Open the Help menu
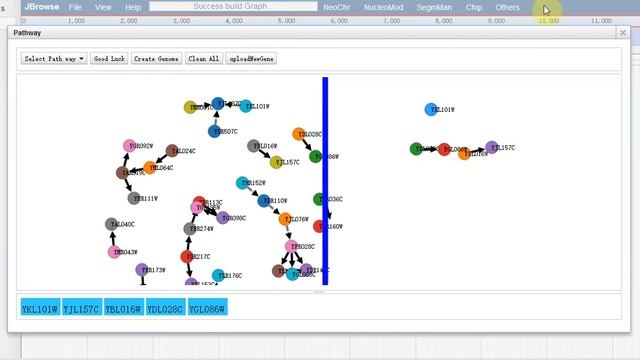 133,7
